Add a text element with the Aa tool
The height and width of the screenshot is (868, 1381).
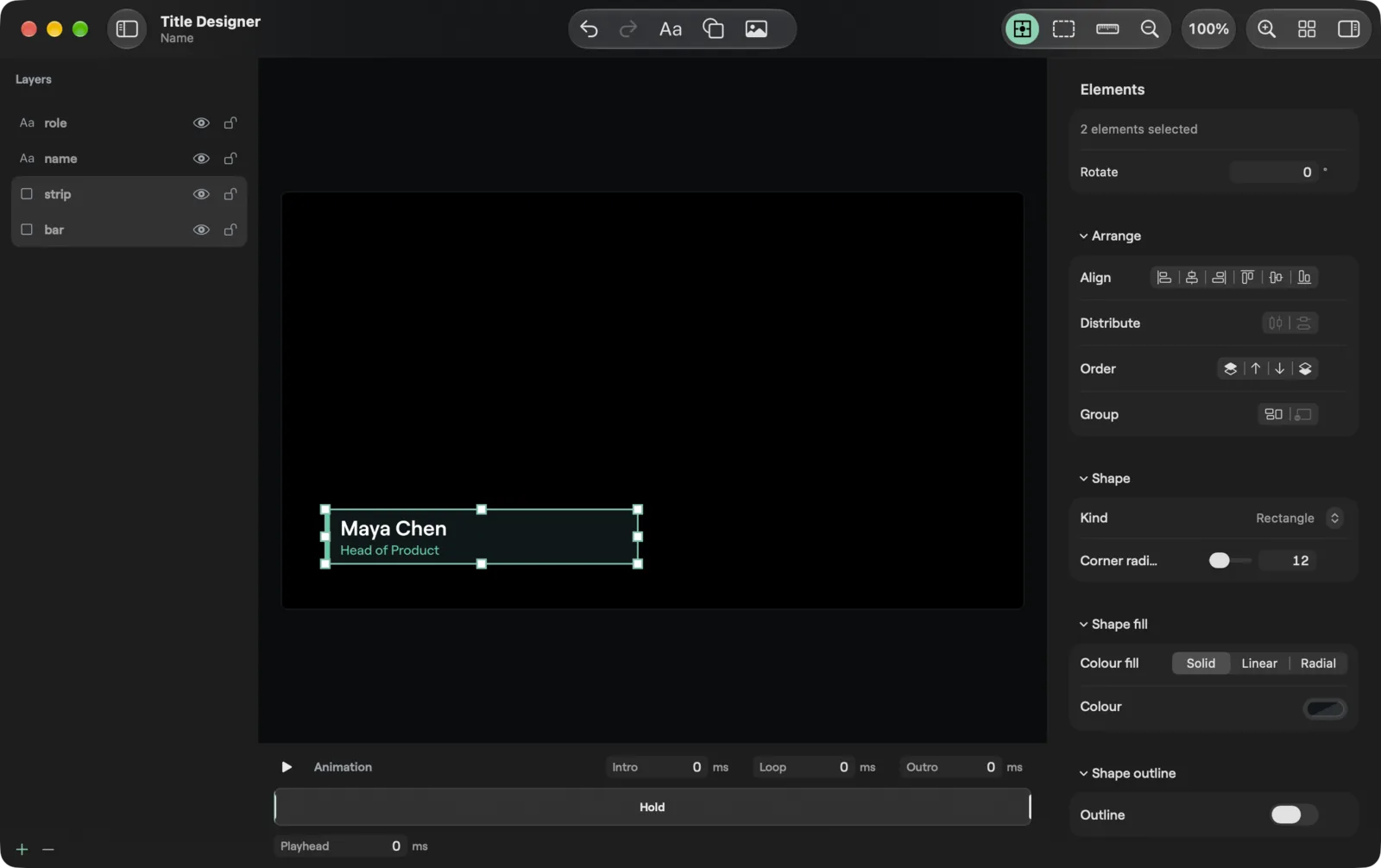tap(671, 28)
